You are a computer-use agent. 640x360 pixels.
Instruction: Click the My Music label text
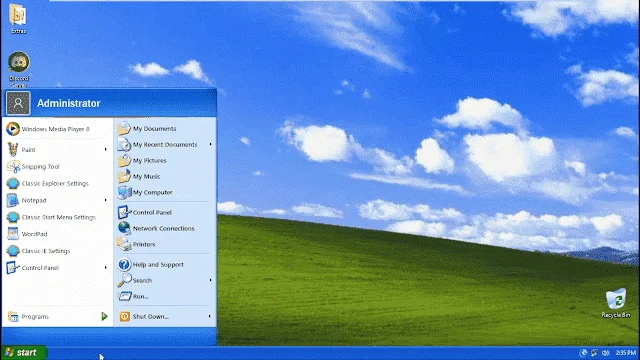click(x=146, y=177)
